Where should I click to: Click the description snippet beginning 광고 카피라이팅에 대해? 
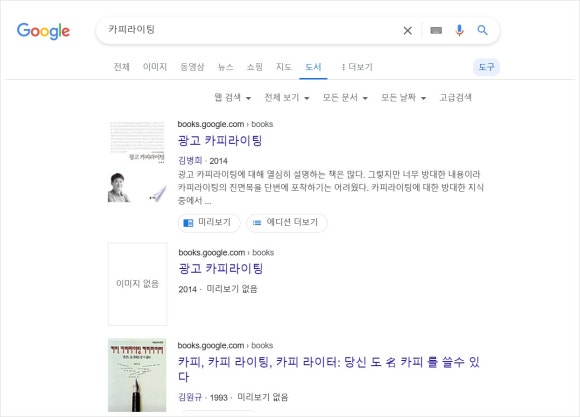331,188
